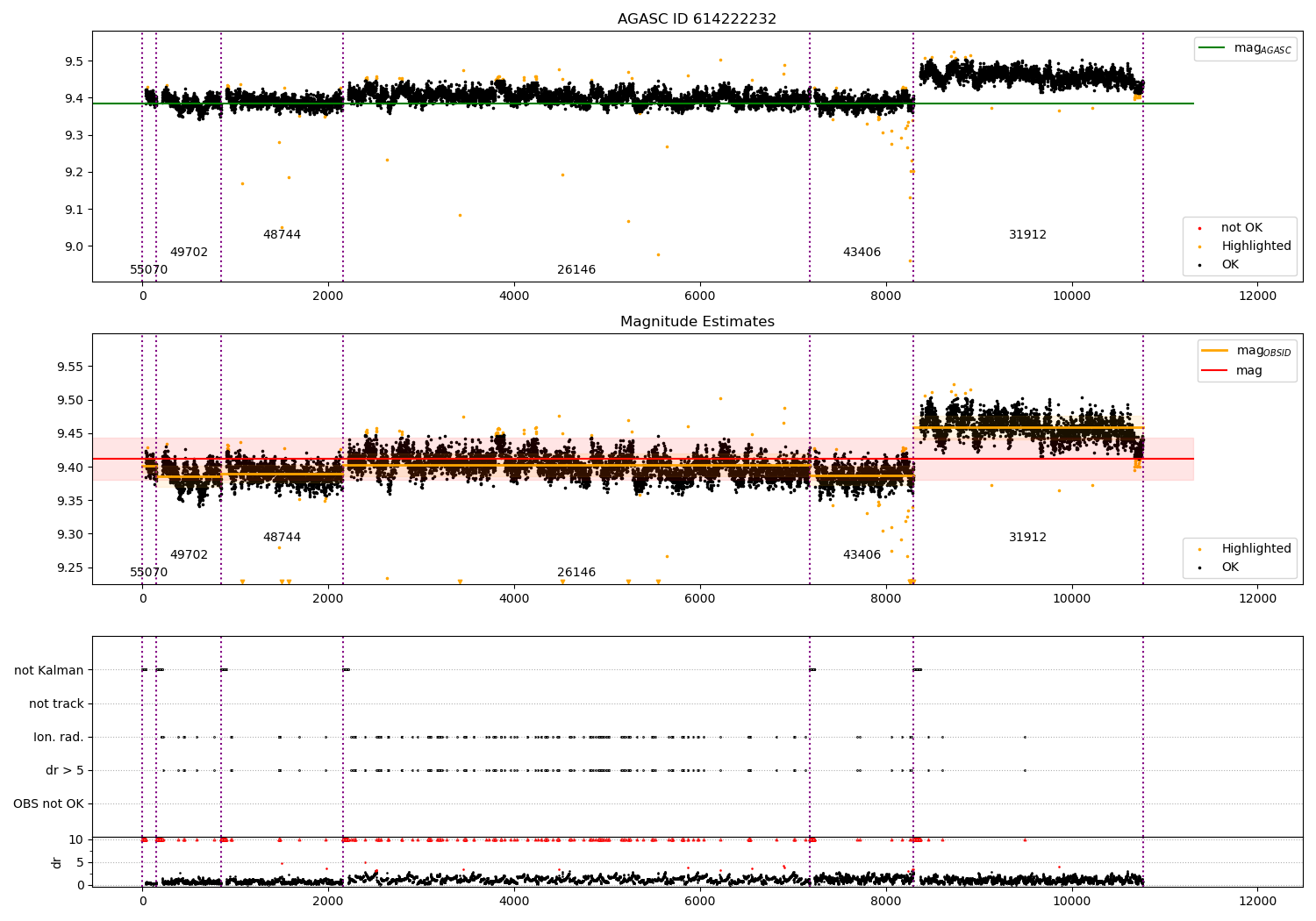Click obsid label 31912 in the top plot

(1027, 234)
